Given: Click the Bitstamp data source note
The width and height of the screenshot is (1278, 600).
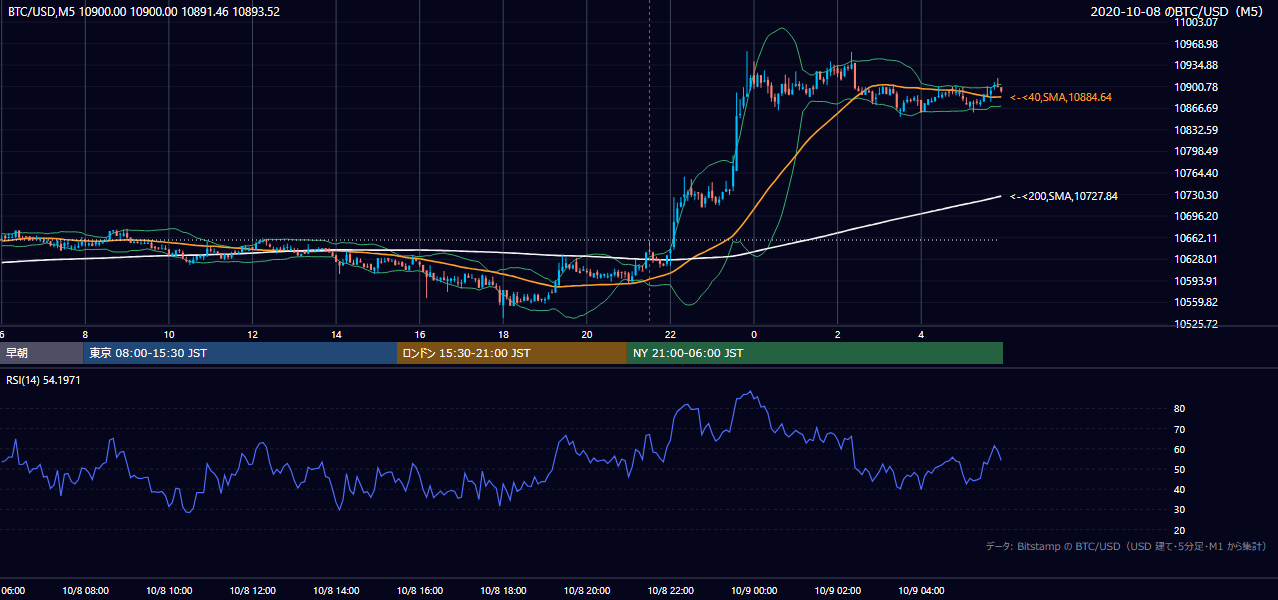Looking at the screenshot, I should [x=1127, y=546].
